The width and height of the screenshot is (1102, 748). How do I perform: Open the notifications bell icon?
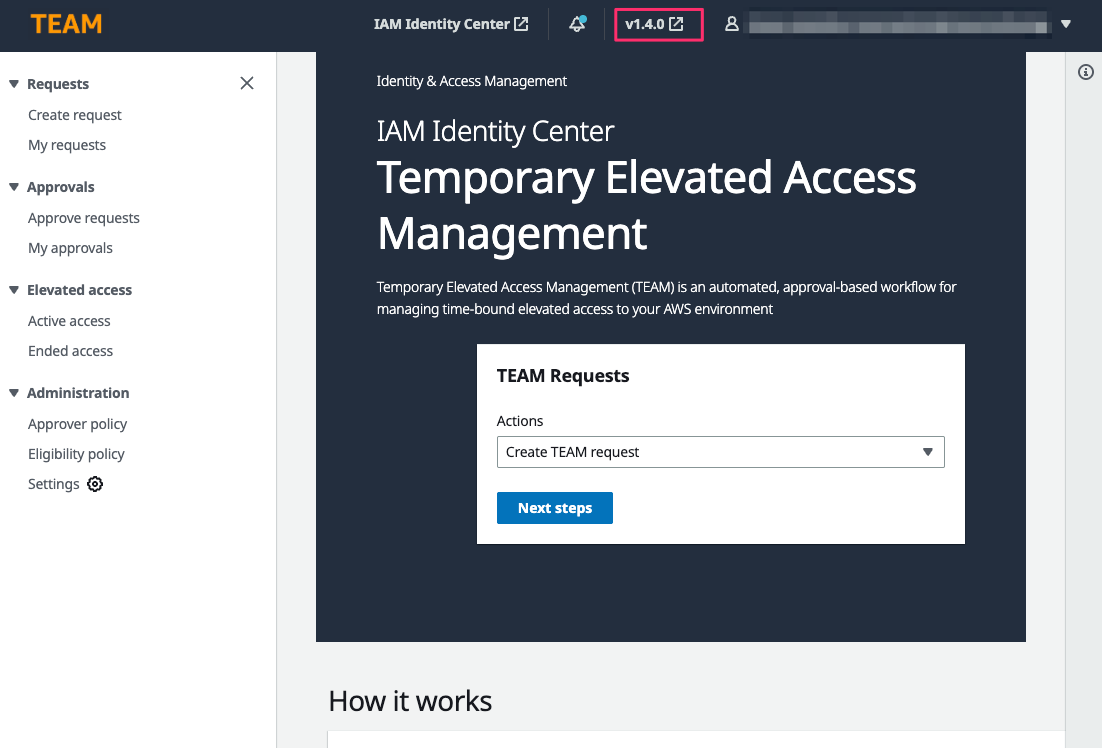click(577, 24)
